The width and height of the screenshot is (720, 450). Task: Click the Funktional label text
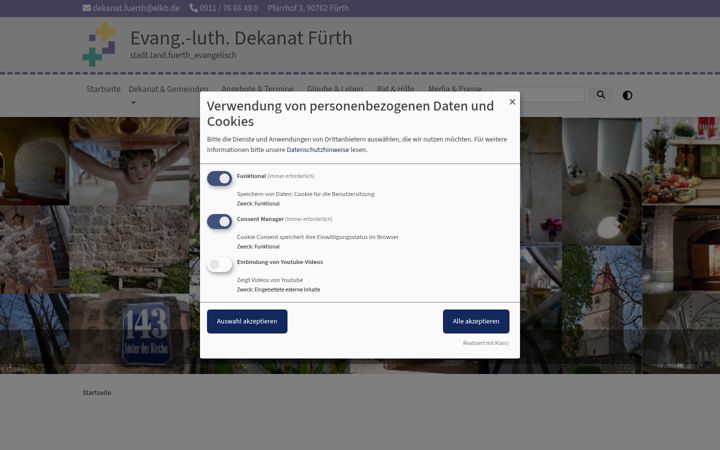pos(251,176)
